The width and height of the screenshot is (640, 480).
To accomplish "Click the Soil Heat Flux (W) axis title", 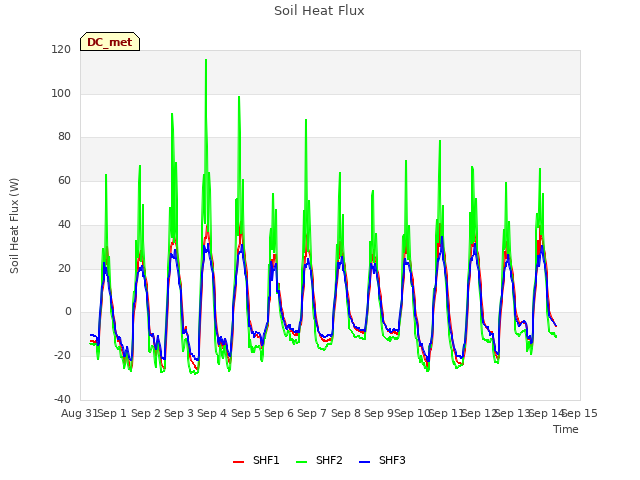I will click(x=14, y=226).
